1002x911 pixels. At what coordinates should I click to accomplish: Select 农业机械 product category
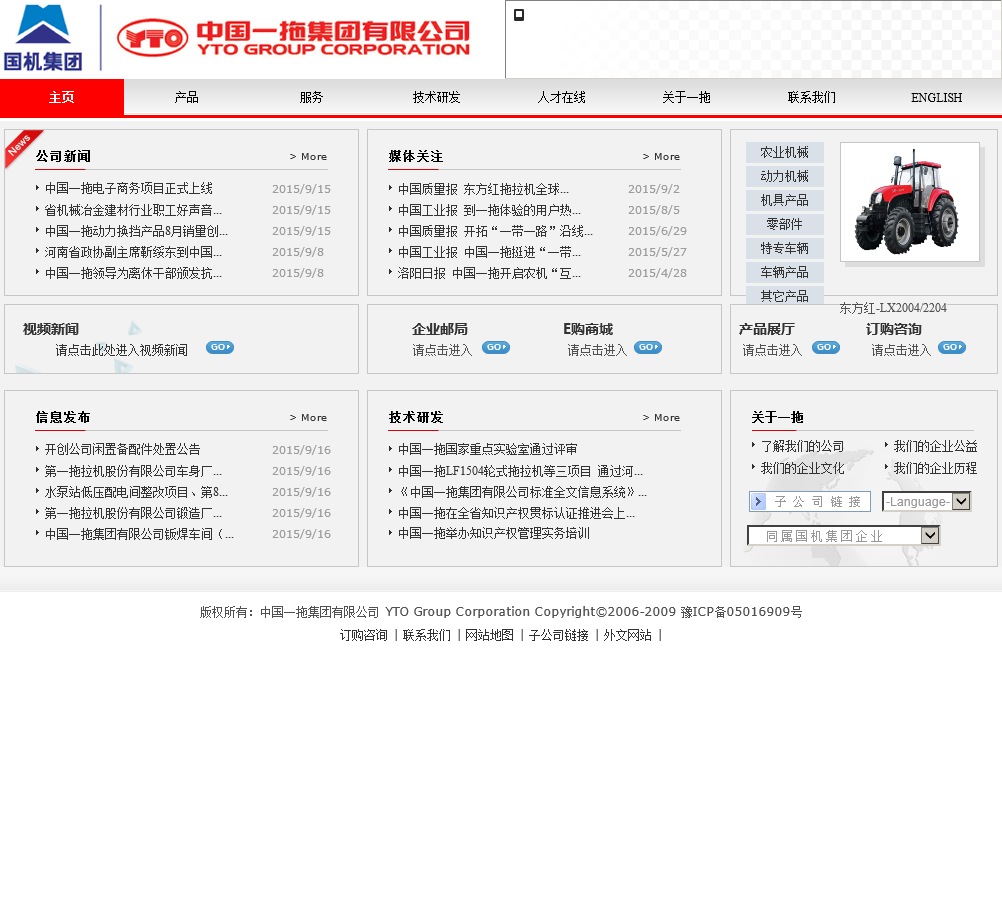(785, 153)
